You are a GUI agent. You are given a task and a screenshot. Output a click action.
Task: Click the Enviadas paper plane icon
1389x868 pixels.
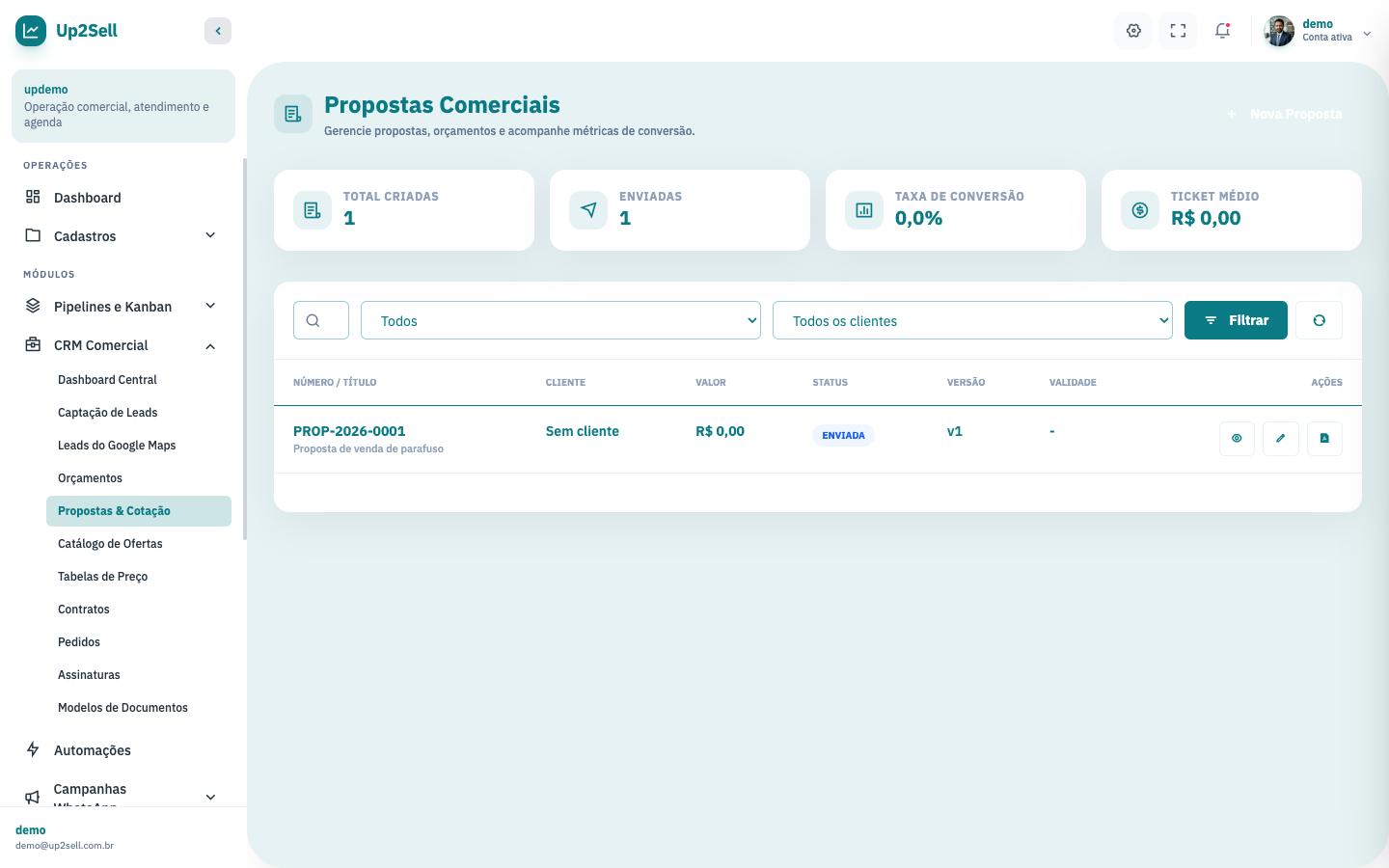588,210
